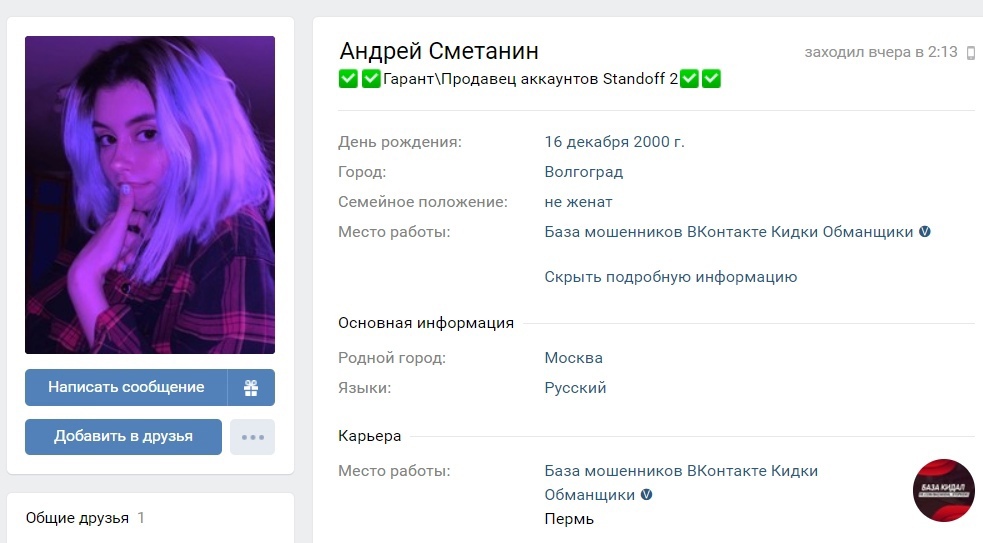
Task: Click the verified badge next to Обманщики in summary
Action: pos(925,231)
